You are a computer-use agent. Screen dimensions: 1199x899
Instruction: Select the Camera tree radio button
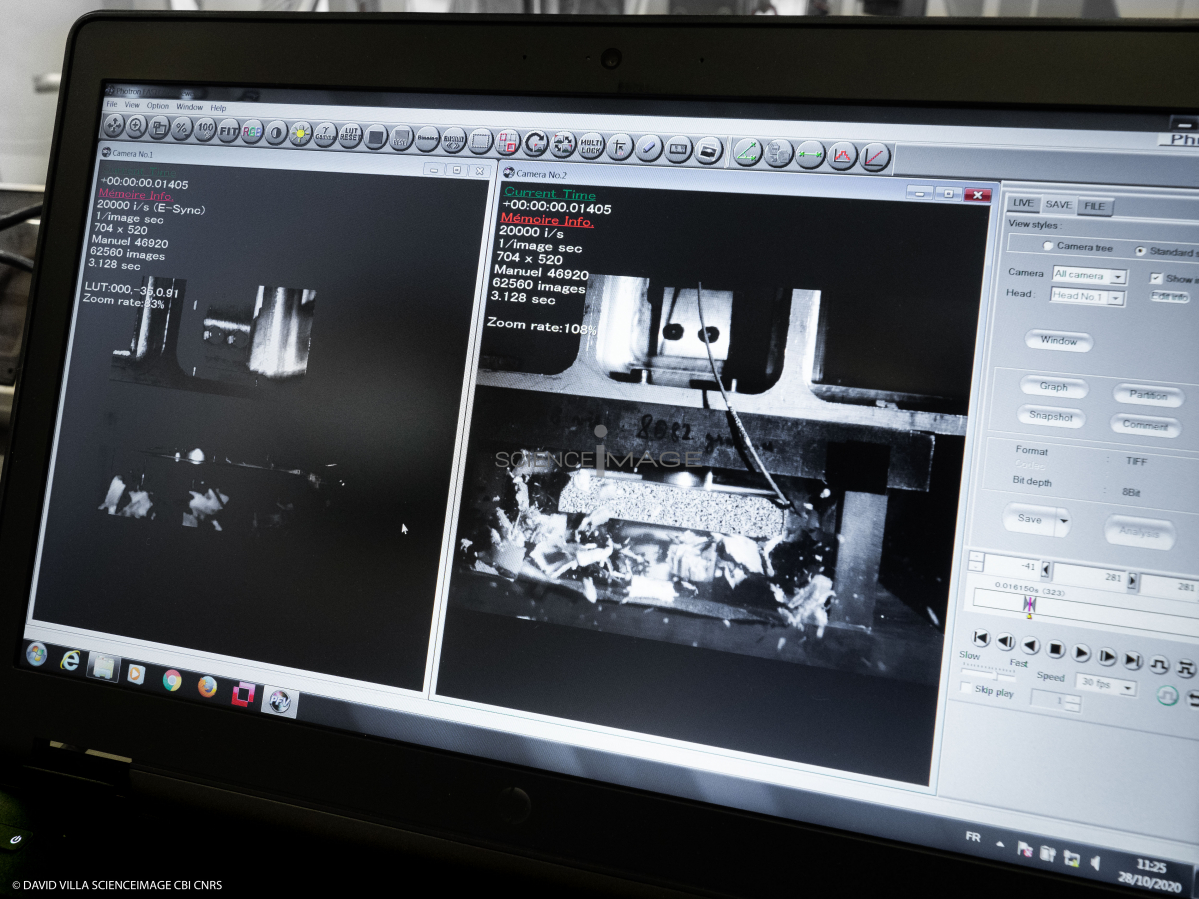point(1048,245)
